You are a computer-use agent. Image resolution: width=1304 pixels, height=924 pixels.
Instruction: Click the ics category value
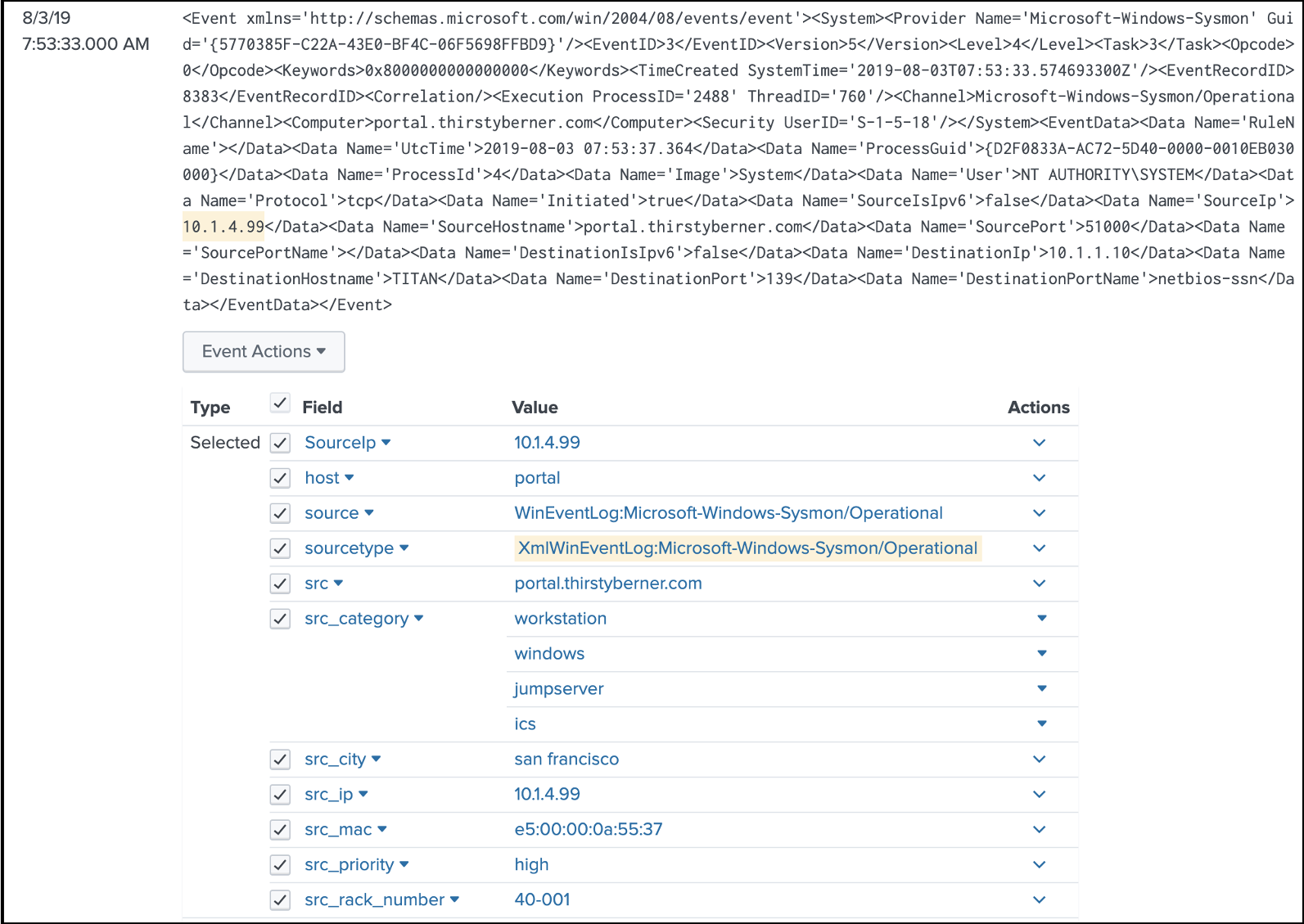tap(525, 724)
